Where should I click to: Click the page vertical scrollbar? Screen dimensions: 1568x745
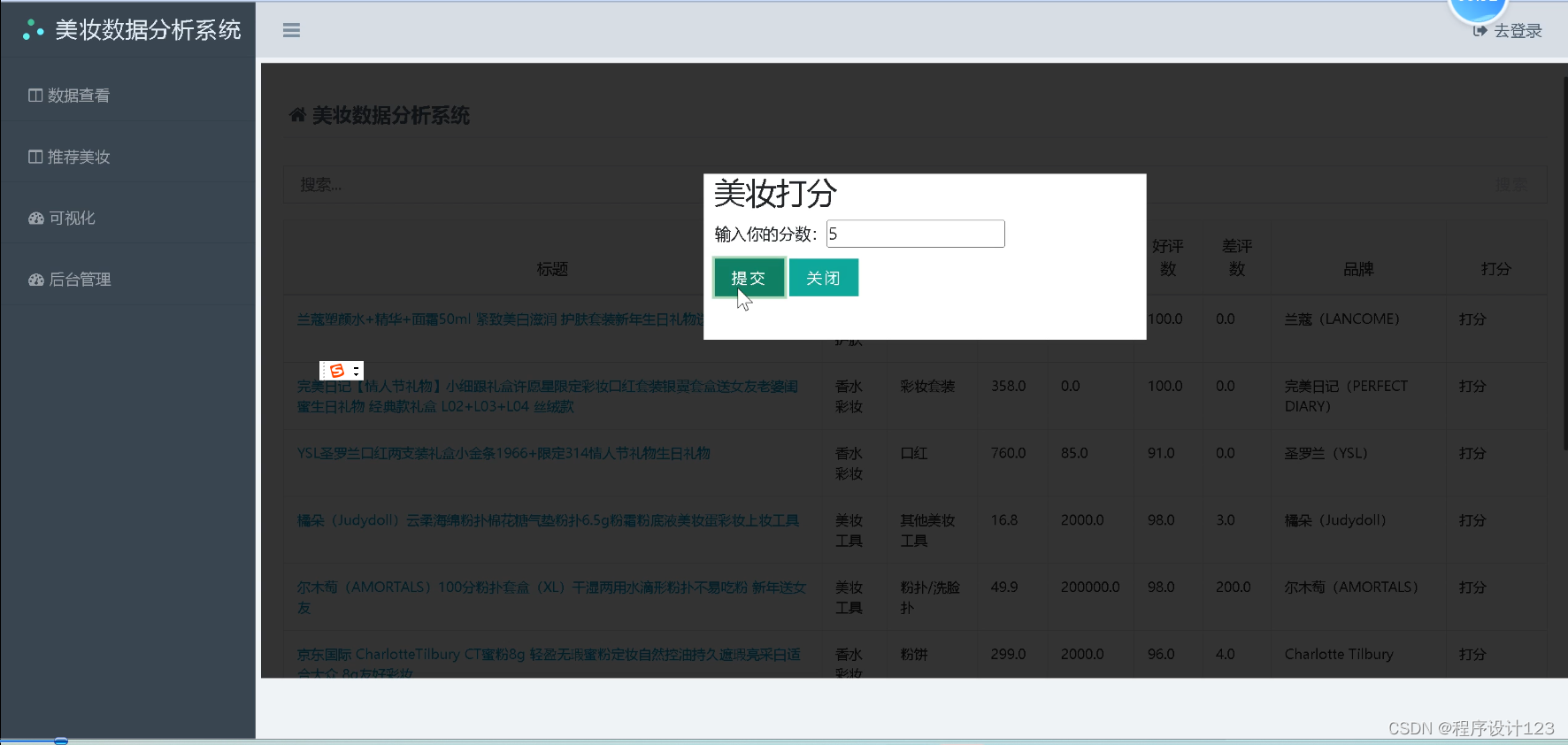1564,265
